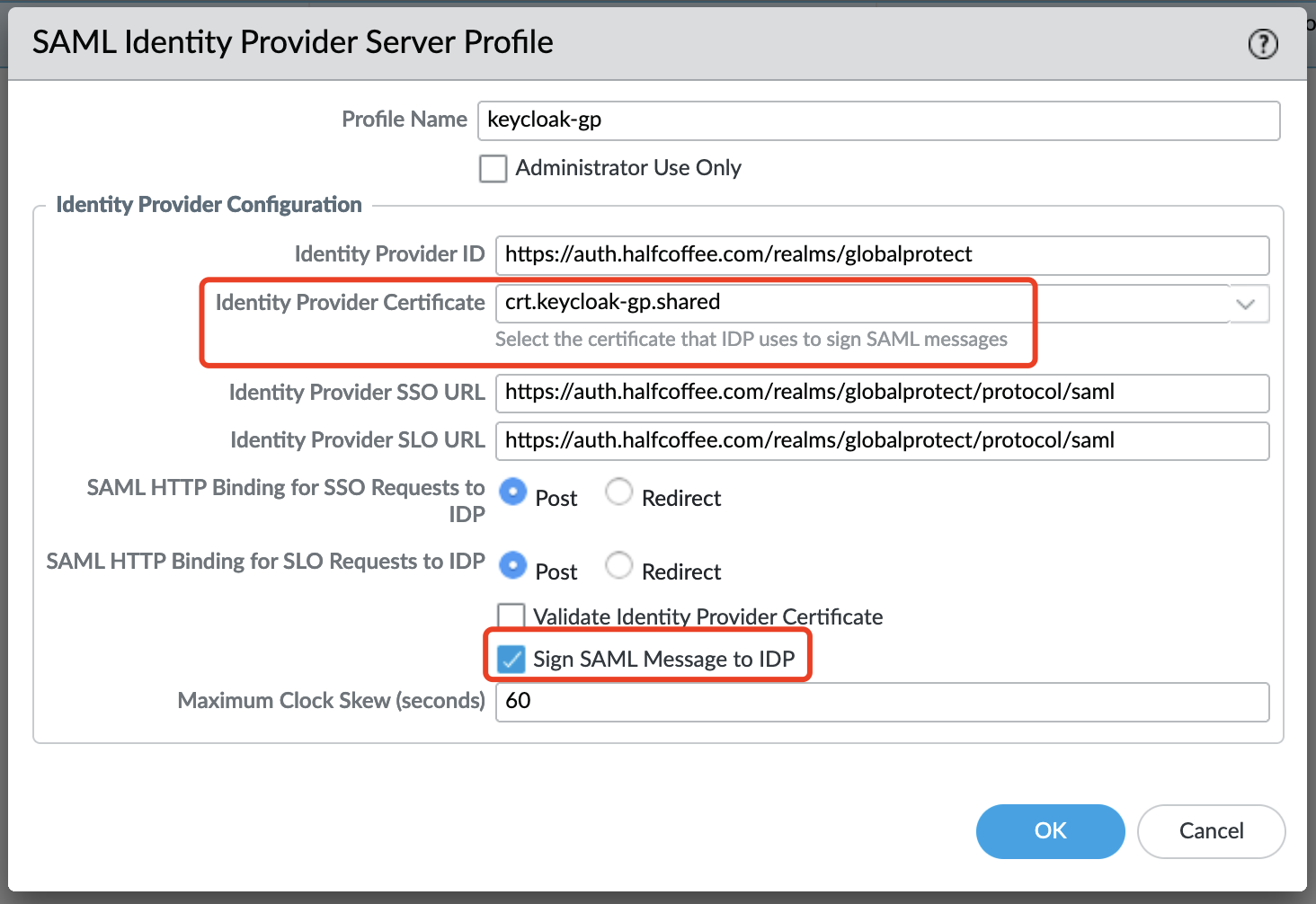Select Redirect for SLO Requests binding
This screenshot has width=1316, height=904.
[x=618, y=565]
